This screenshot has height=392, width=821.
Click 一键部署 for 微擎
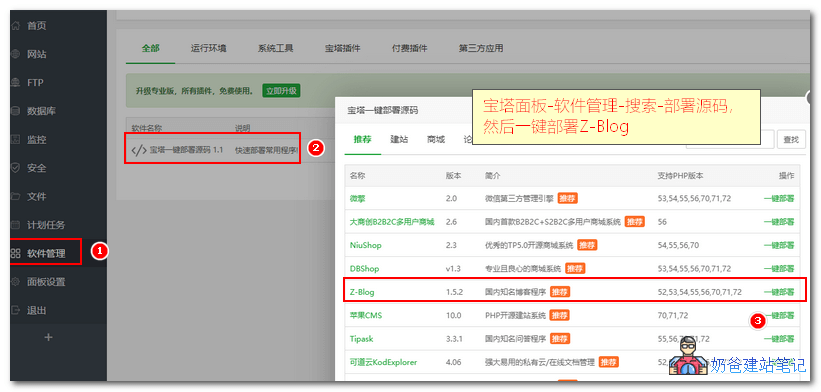pos(779,198)
